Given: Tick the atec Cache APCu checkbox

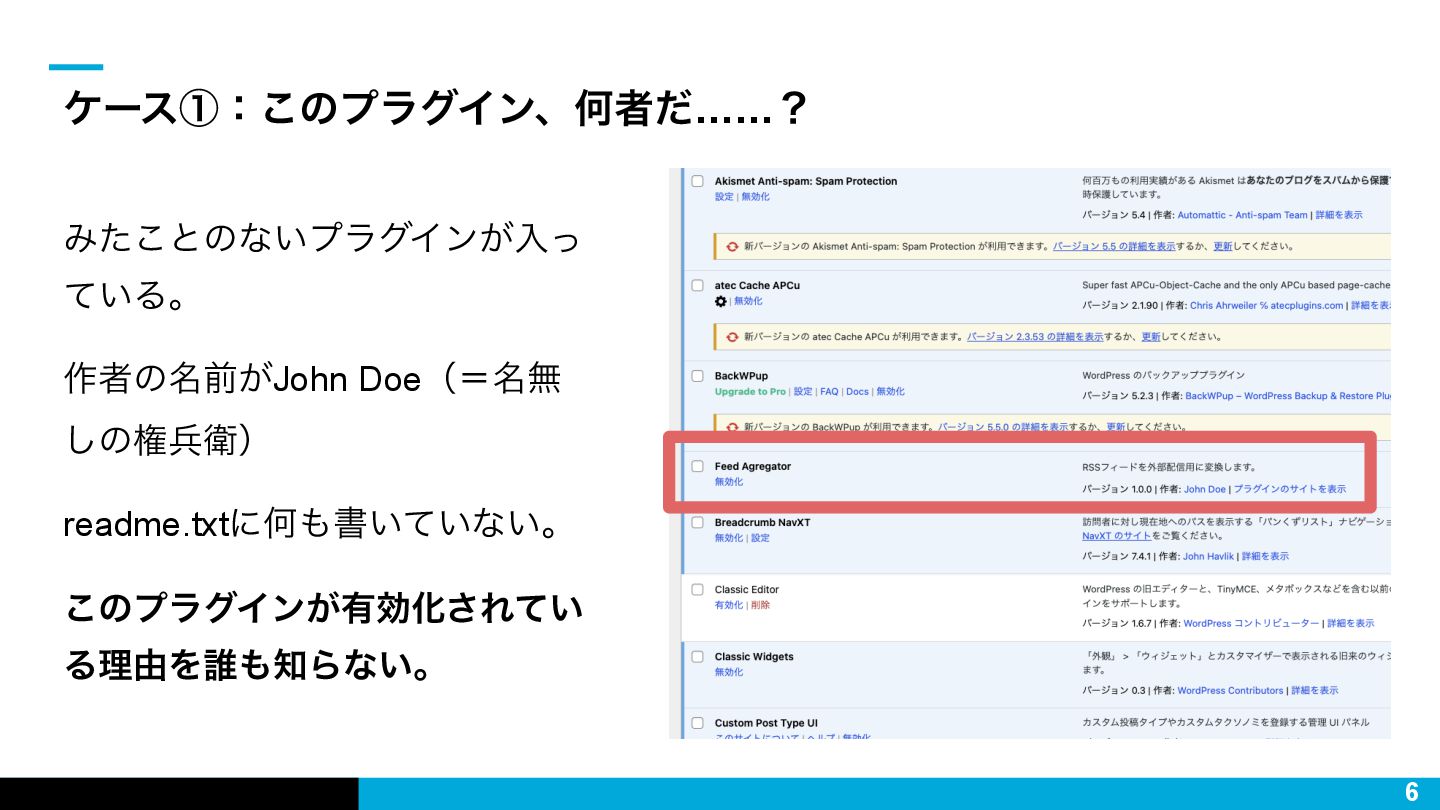Looking at the screenshot, I should [x=698, y=285].
